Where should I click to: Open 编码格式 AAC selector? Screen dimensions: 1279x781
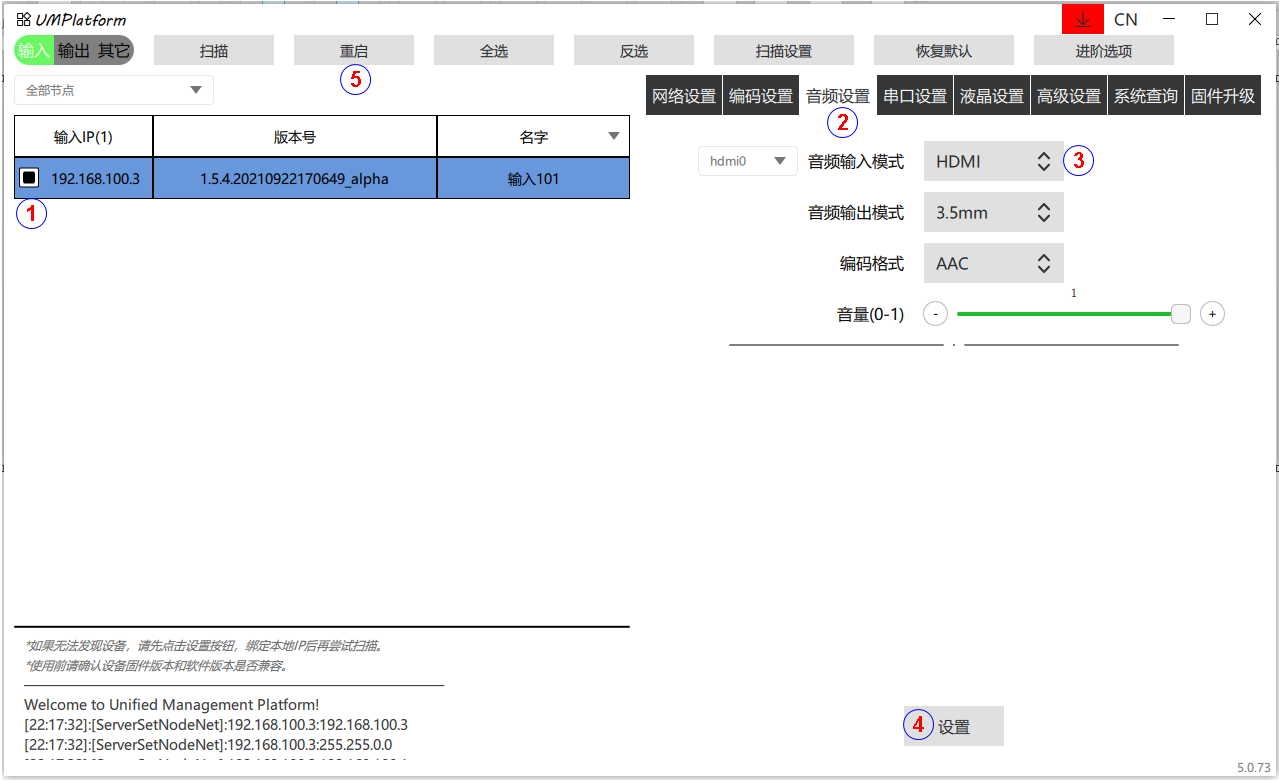[993, 264]
